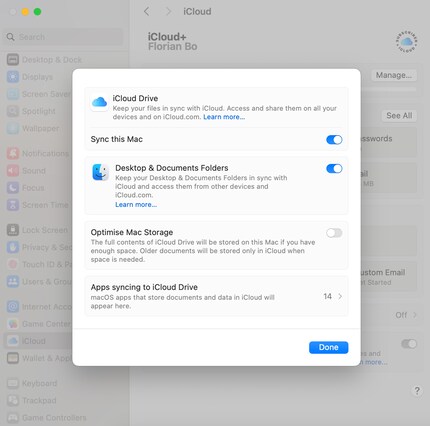
Task: Click the Done button
Action: (328, 347)
